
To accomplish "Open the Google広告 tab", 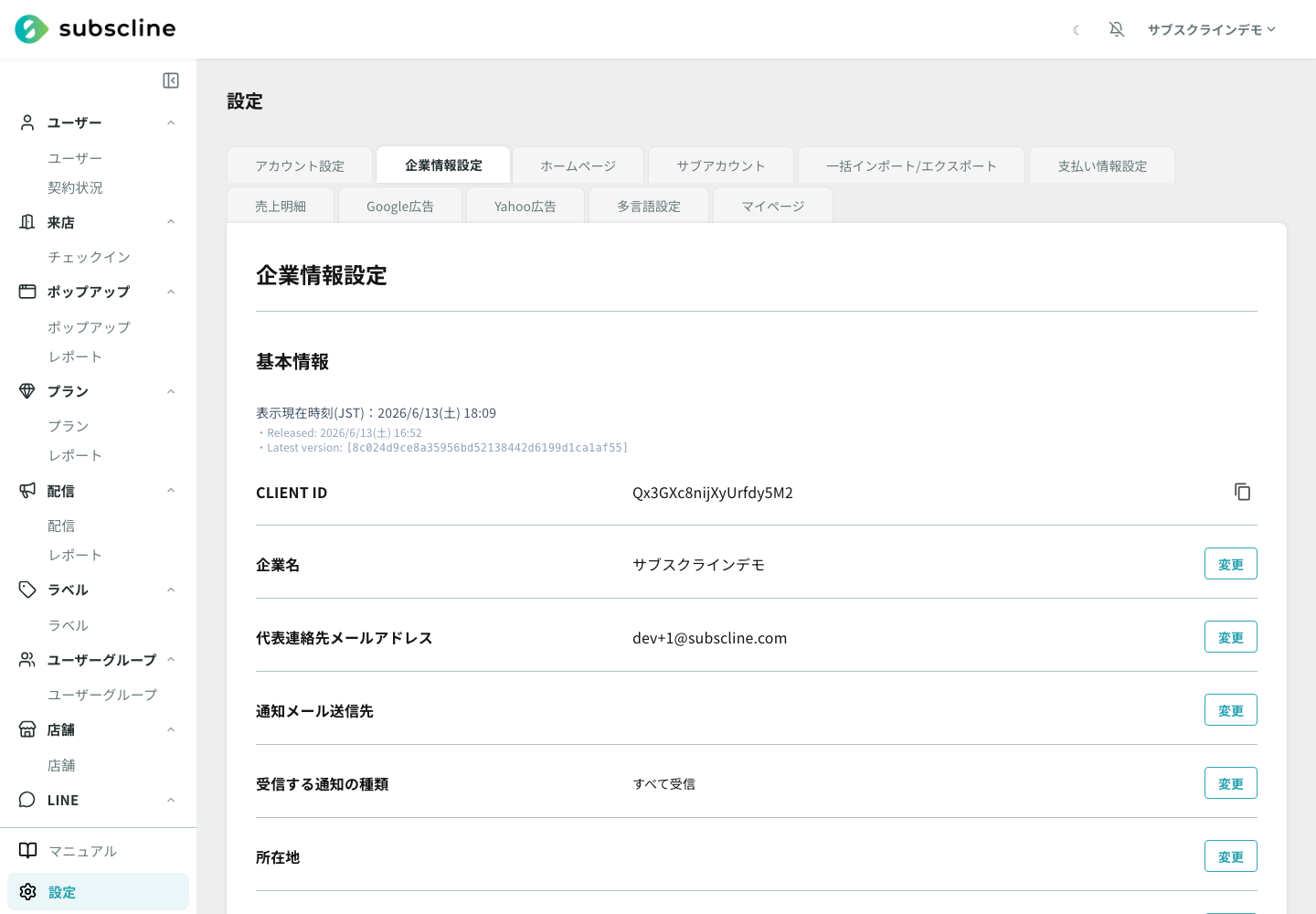I will pos(400,206).
